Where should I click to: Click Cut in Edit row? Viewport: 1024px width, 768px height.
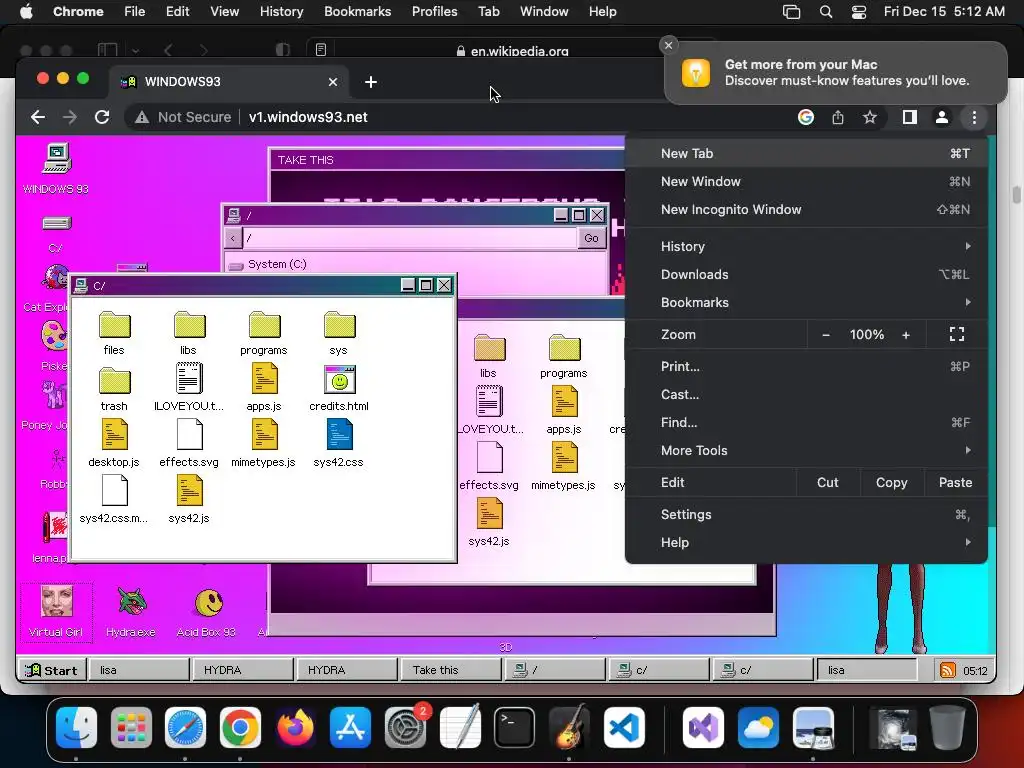(x=827, y=483)
